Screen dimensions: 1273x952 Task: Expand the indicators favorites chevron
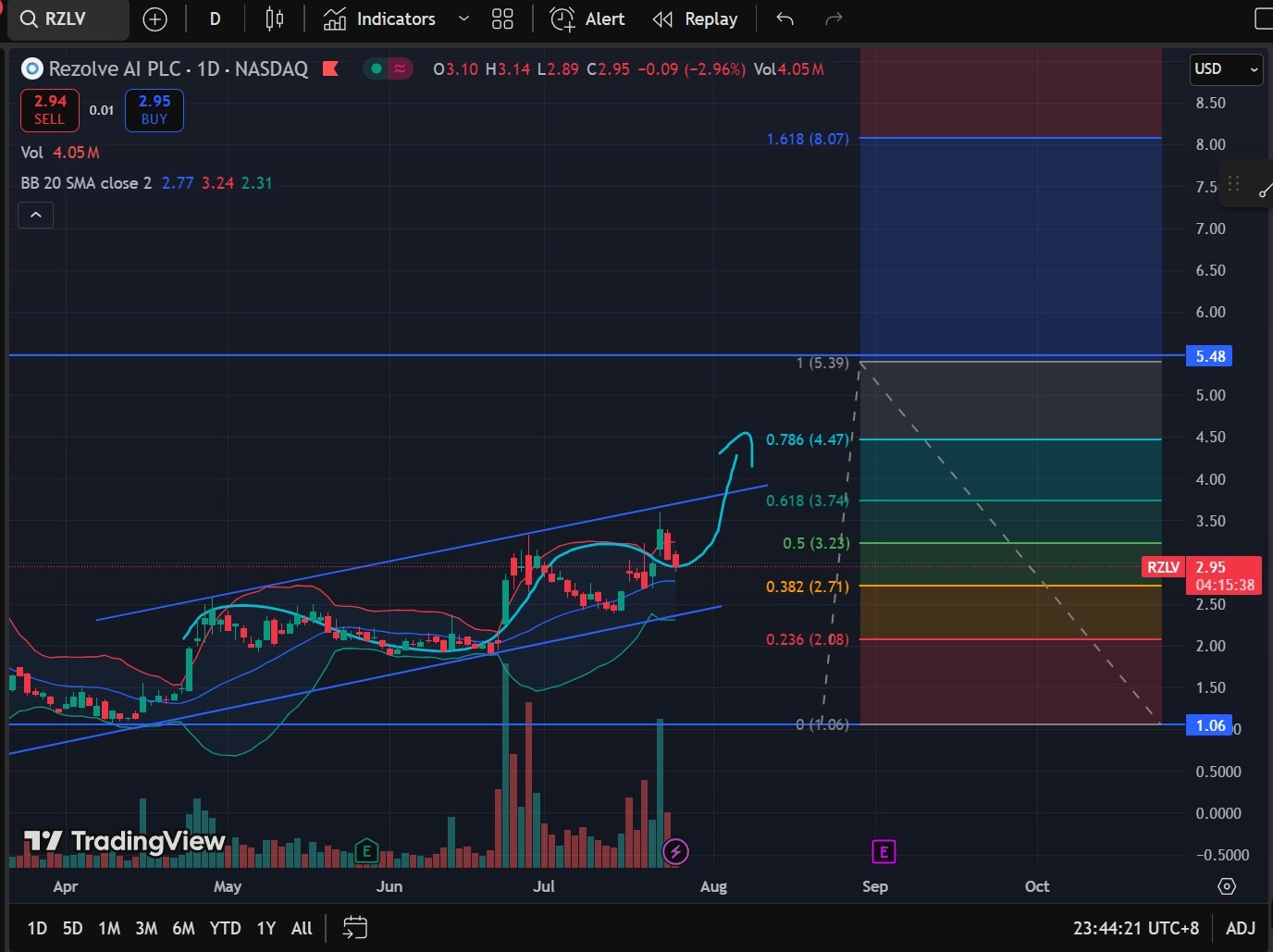click(463, 19)
